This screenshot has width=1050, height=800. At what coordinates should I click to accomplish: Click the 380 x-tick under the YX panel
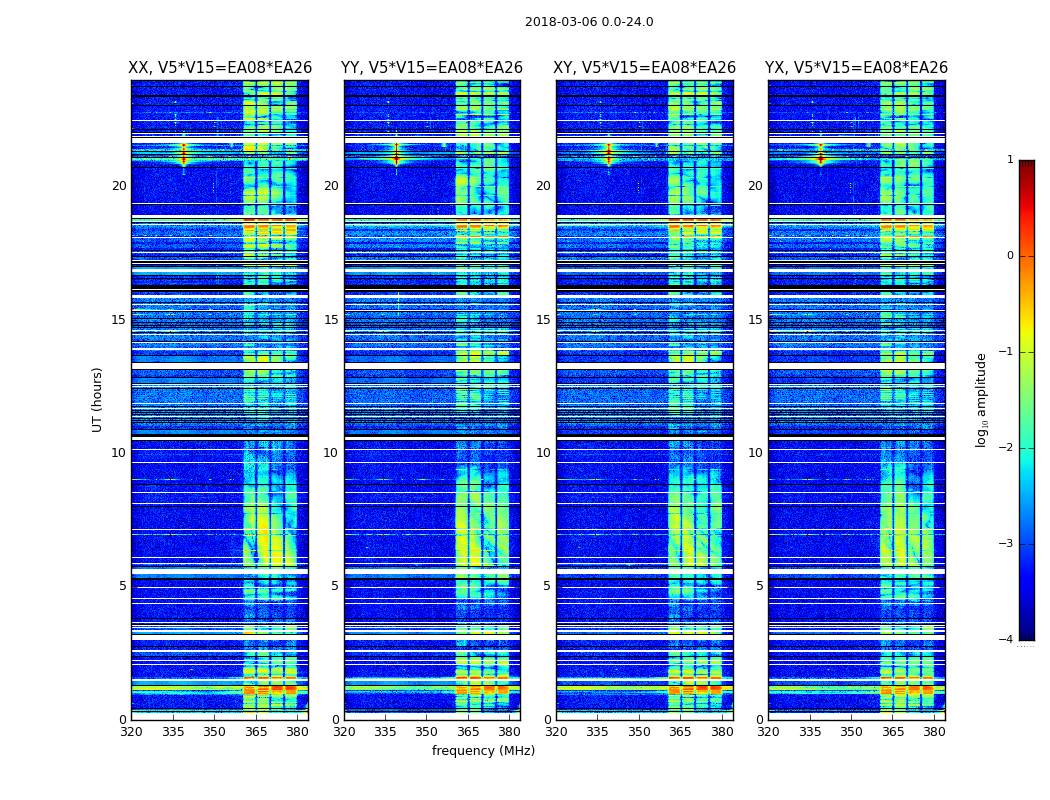(934, 732)
